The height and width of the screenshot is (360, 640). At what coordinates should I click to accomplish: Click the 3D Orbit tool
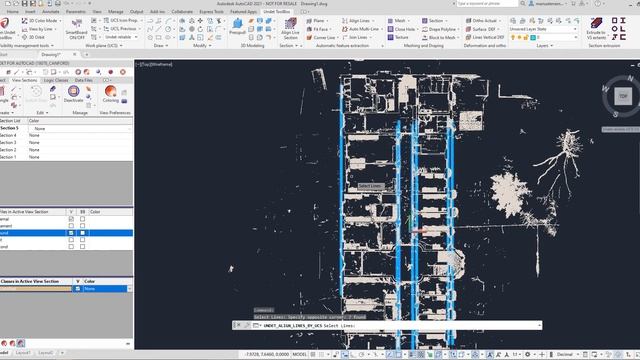click(33, 37)
